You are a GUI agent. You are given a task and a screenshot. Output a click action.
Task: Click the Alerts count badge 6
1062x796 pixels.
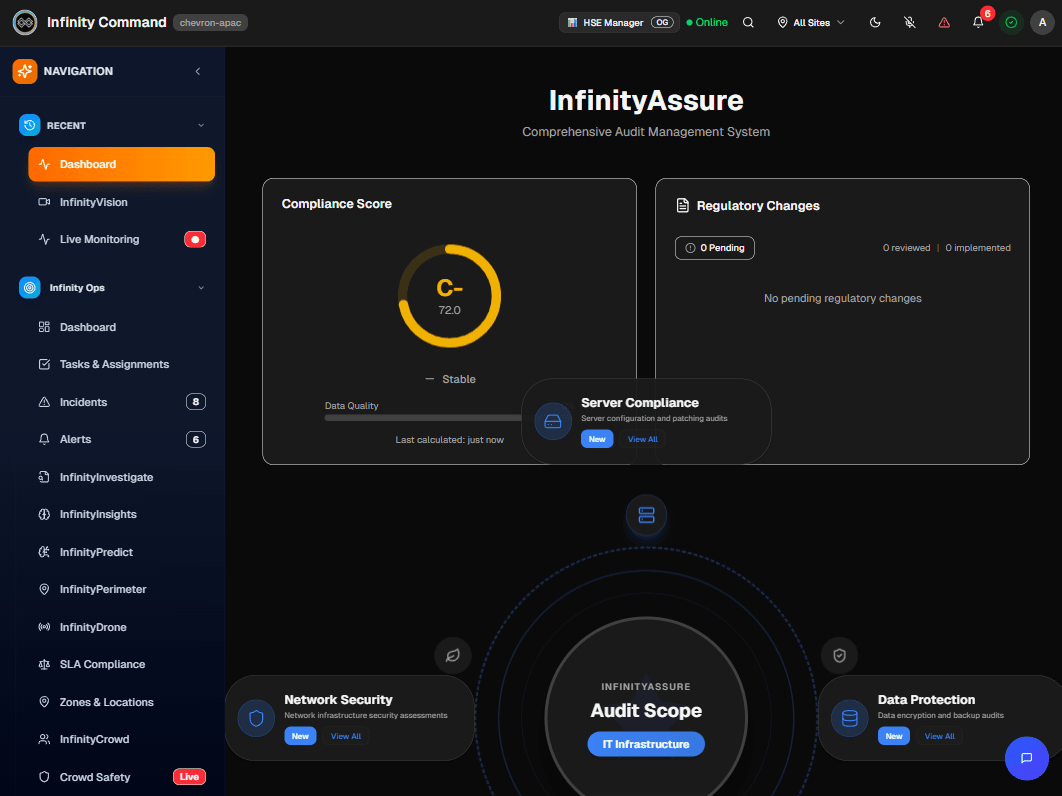coord(196,440)
